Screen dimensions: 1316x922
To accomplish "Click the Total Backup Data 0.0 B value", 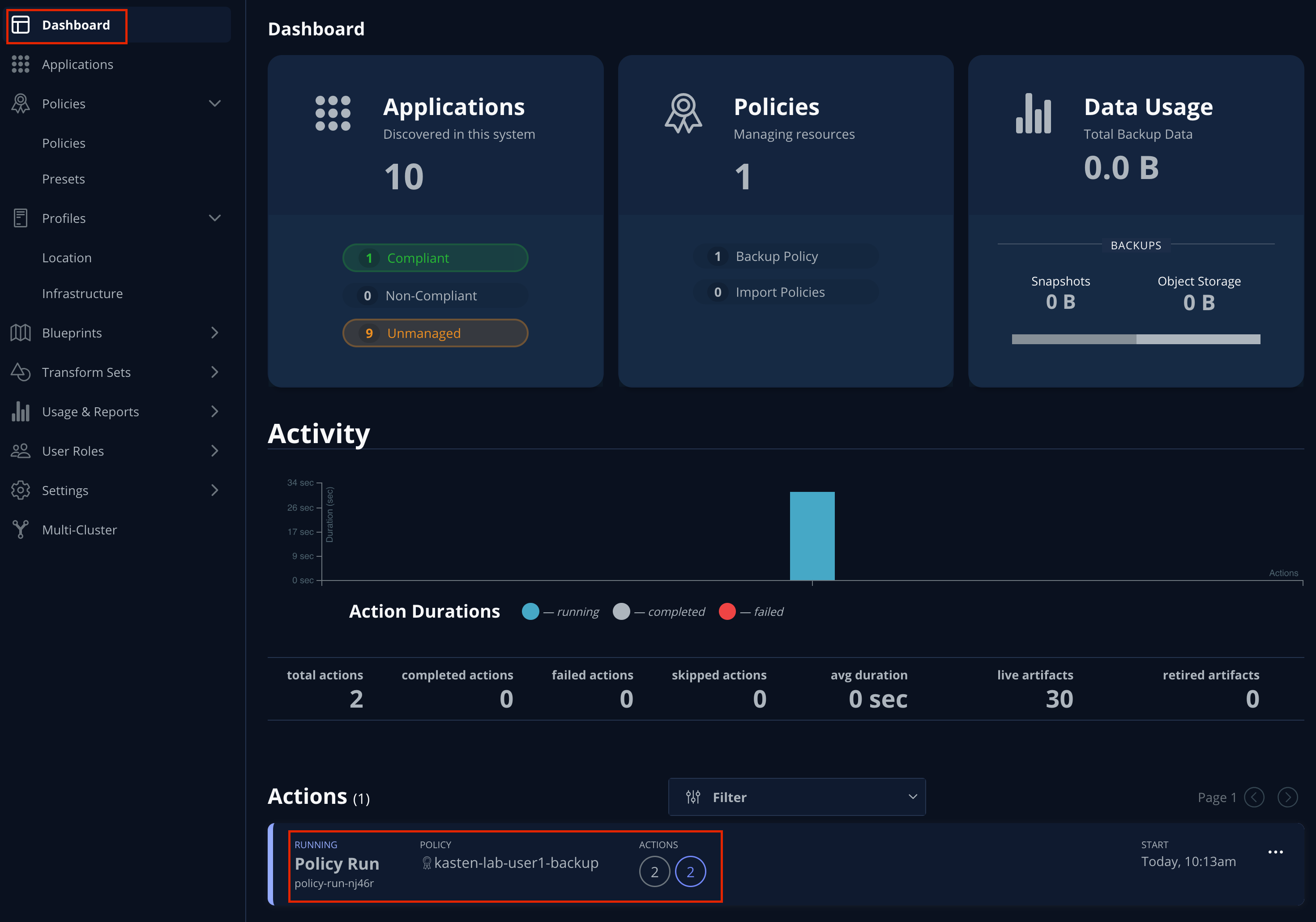I will (x=1121, y=168).
